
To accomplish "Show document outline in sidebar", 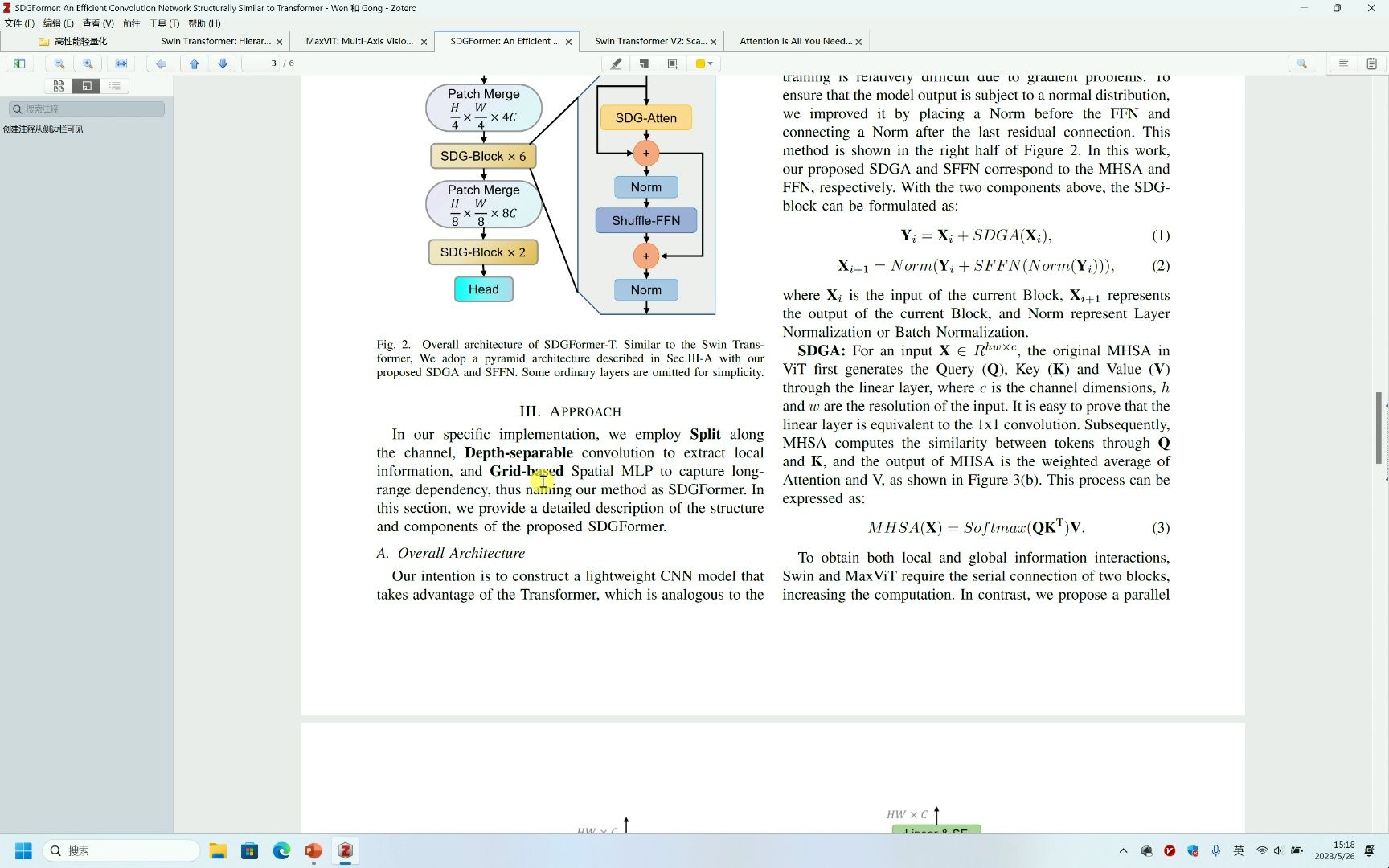I will click(x=115, y=86).
